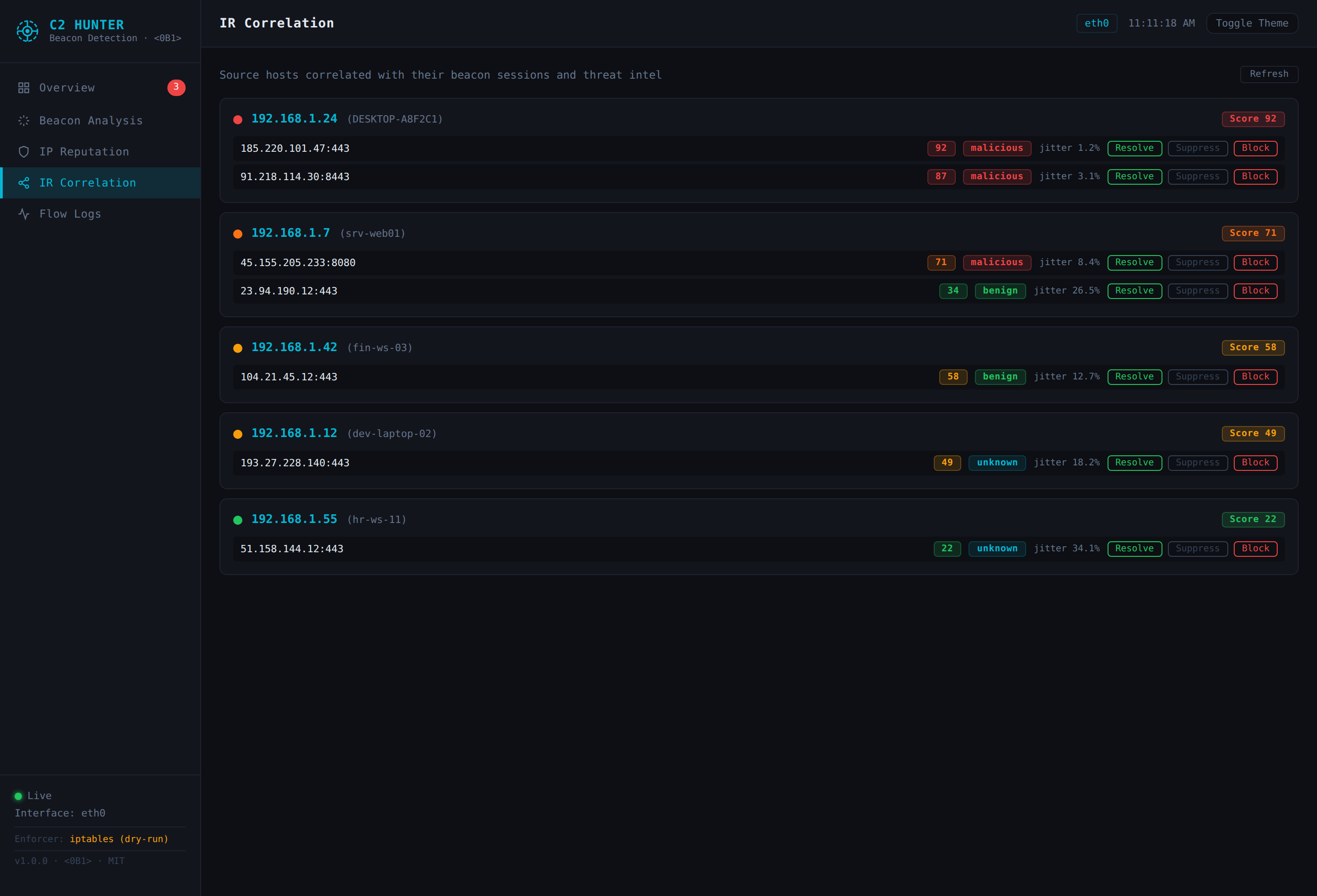Click the Overview grid icon in sidebar

click(x=23, y=88)
